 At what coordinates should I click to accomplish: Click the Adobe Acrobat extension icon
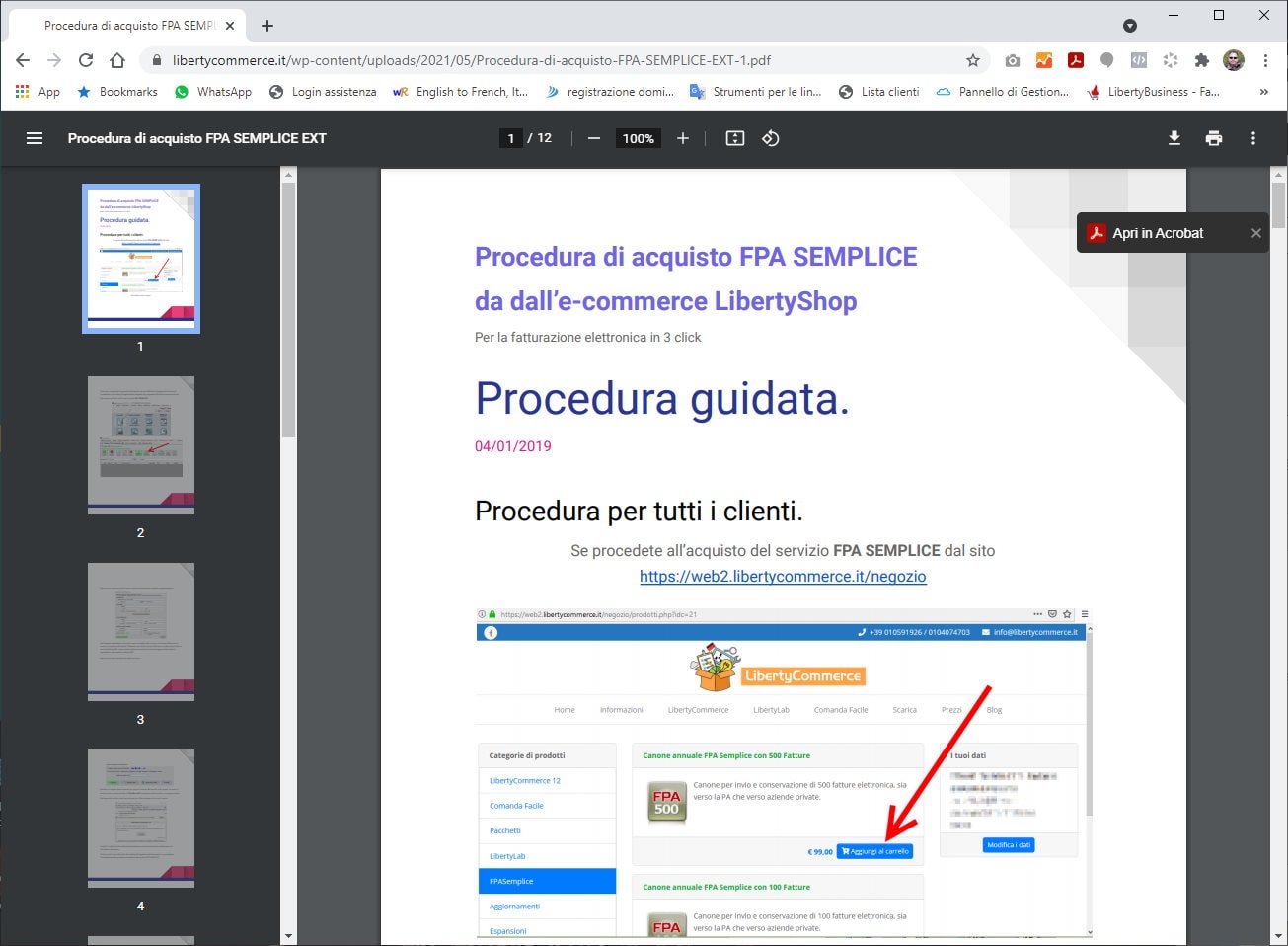[1076, 60]
